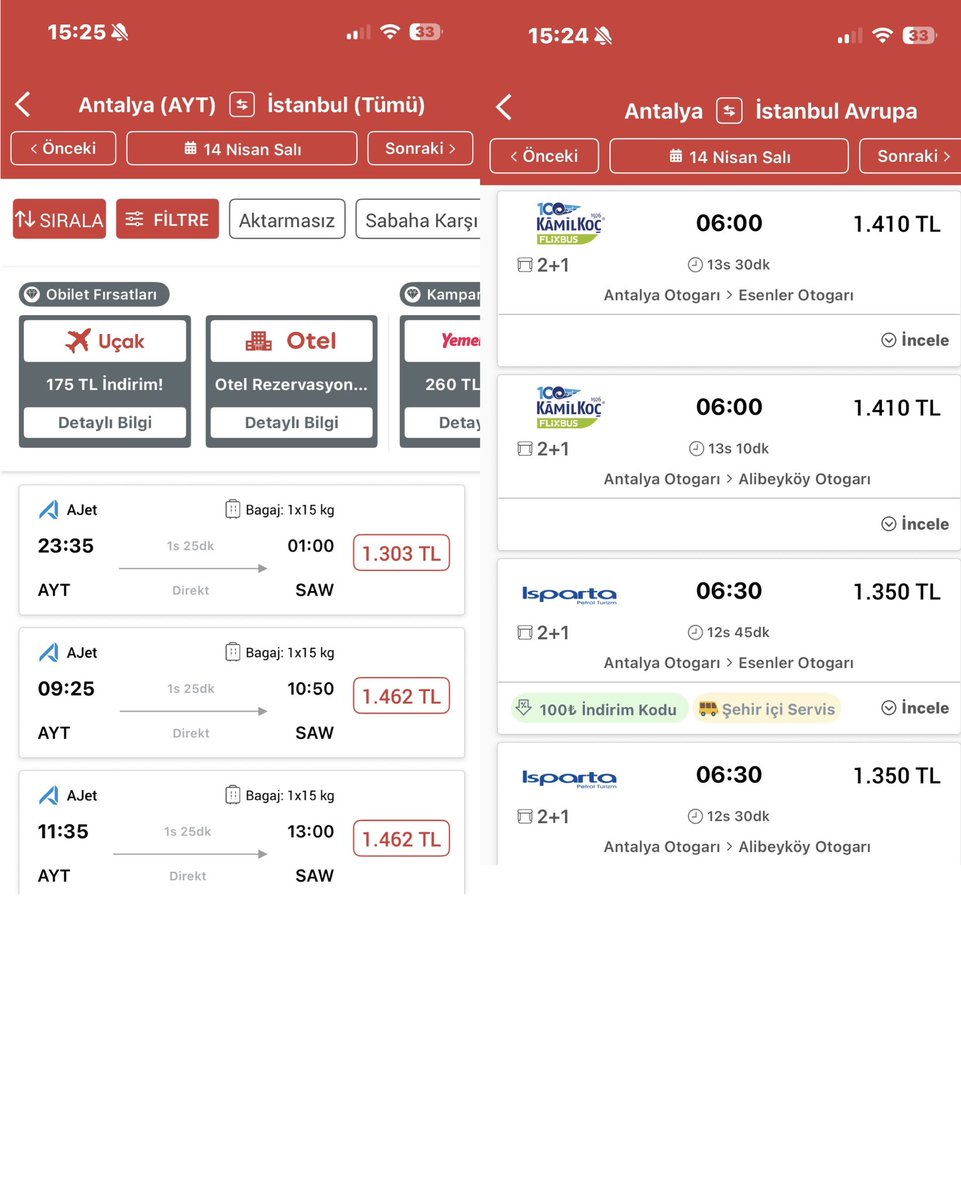The height and width of the screenshot is (1200, 961).
Task: Open 14 Nisan Salı date picker for flights
Action: (242, 148)
